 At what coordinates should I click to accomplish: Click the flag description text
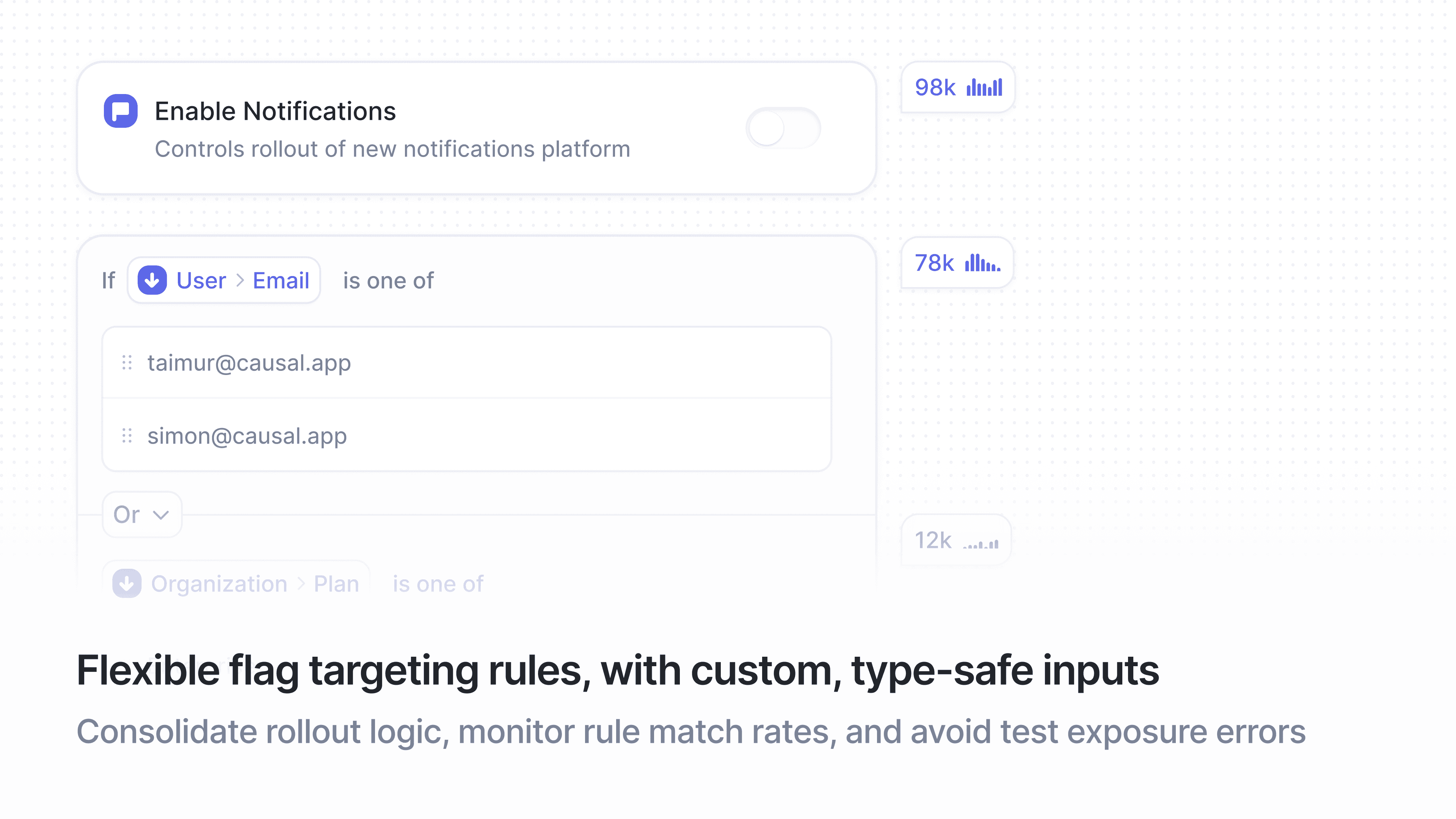[x=392, y=149]
